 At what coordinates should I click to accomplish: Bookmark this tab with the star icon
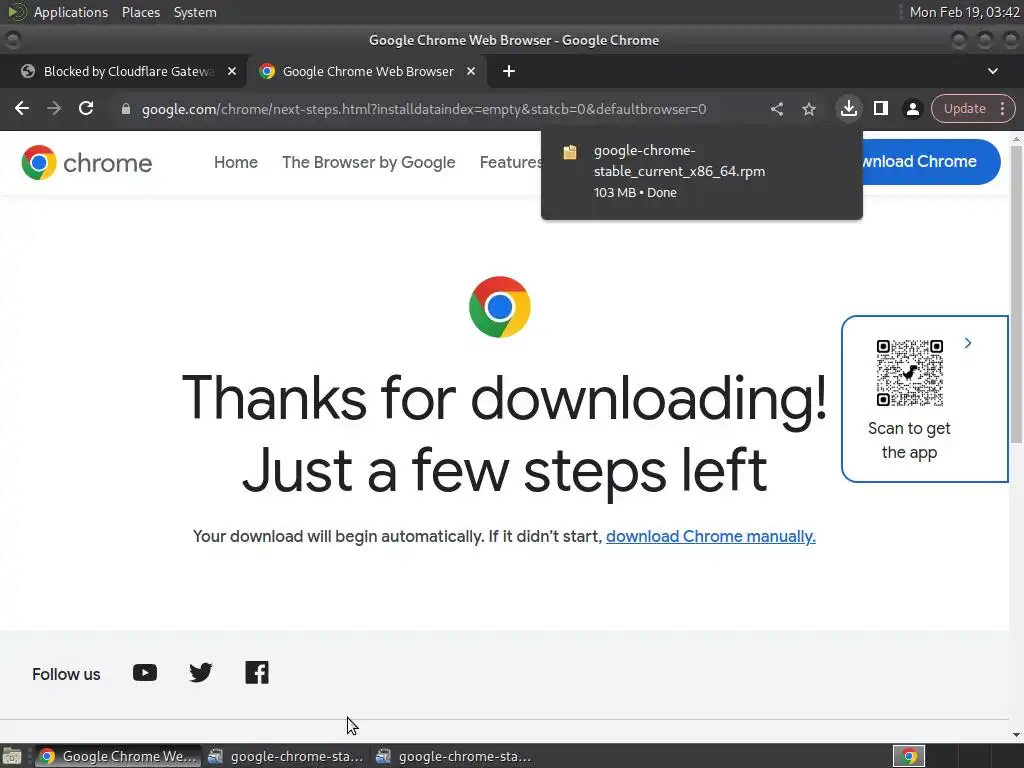809,109
